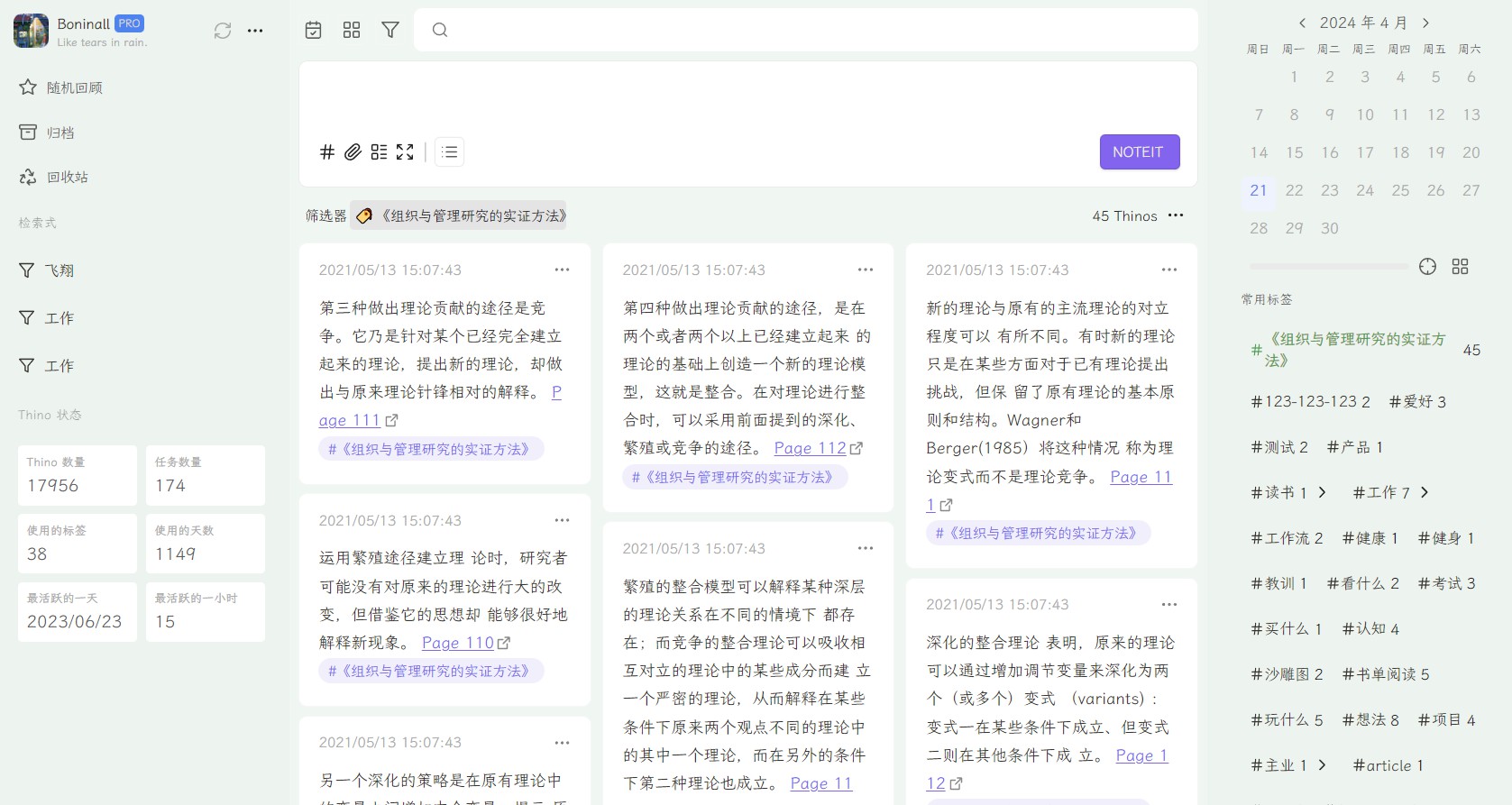Open the 回收站 recycle bin

point(54,177)
